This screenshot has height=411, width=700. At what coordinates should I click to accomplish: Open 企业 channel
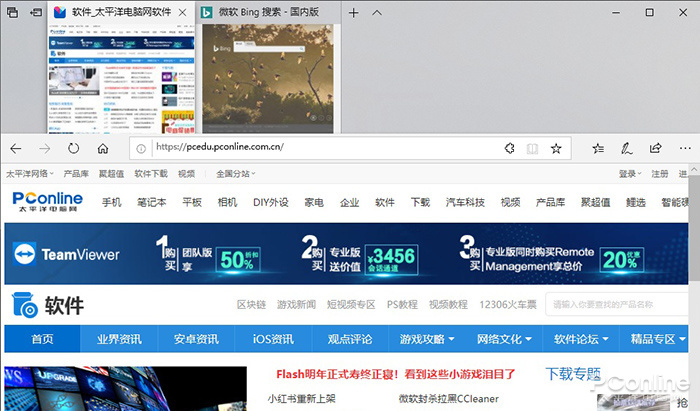[x=349, y=203]
